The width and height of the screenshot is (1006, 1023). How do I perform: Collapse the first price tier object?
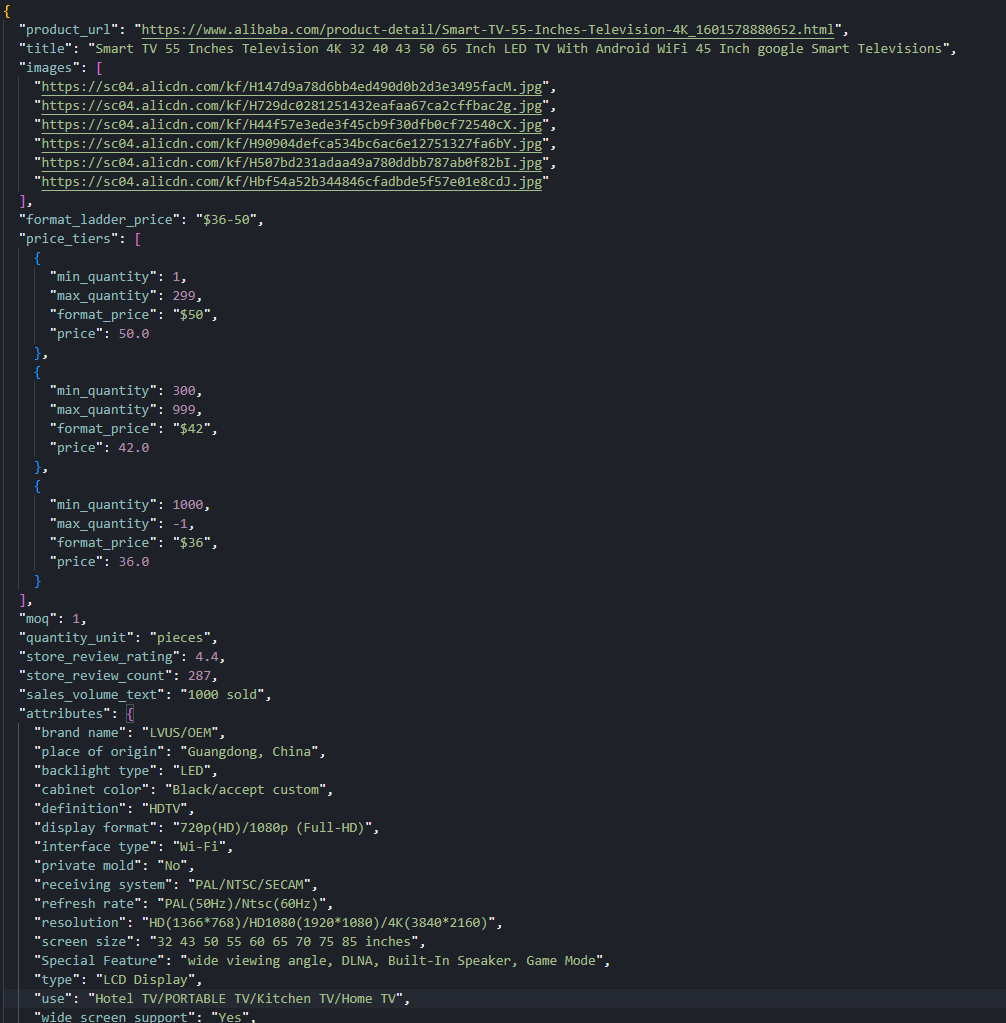click(37, 257)
